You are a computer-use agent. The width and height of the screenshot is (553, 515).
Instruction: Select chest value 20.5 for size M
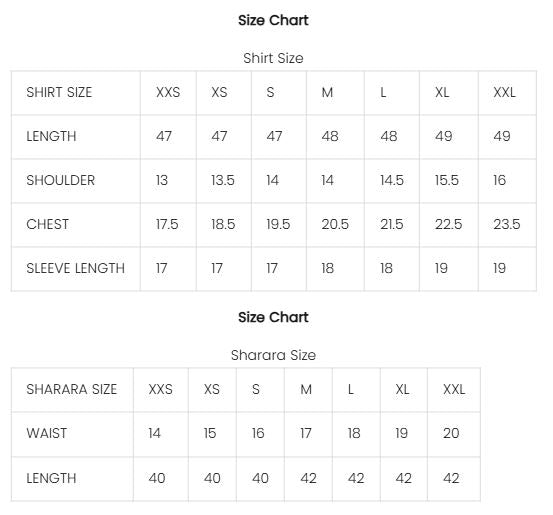click(x=335, y=224)
